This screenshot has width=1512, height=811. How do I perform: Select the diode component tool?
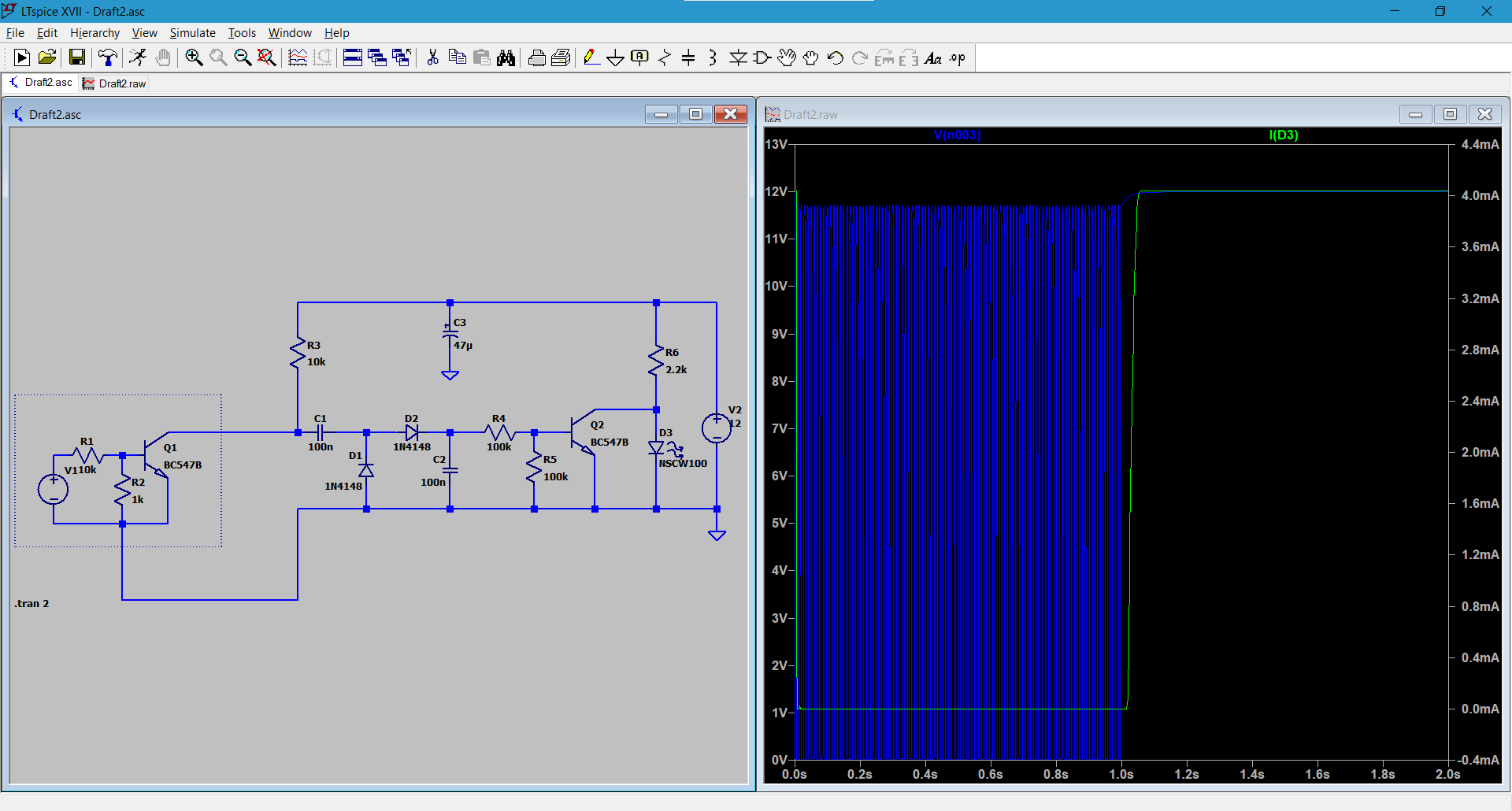pyautogui.click(x=738, y=57)
